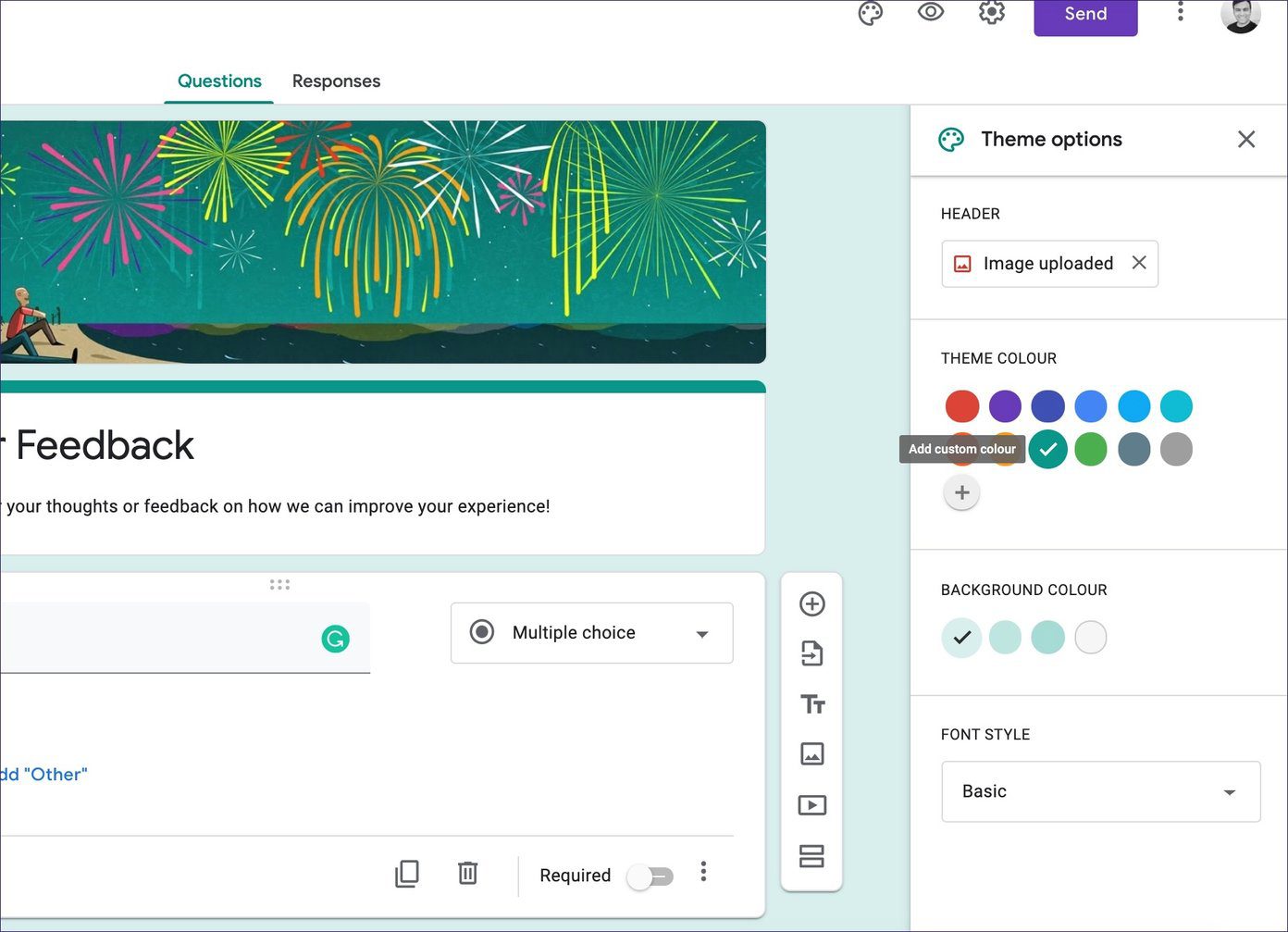Open the more options menu beside Send
1288x932 pixels.
click(1180, 12)
